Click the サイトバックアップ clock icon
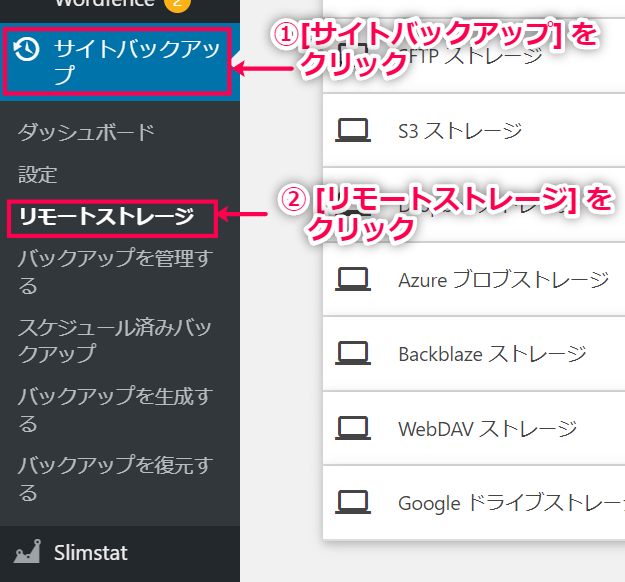 click(29, 49)
